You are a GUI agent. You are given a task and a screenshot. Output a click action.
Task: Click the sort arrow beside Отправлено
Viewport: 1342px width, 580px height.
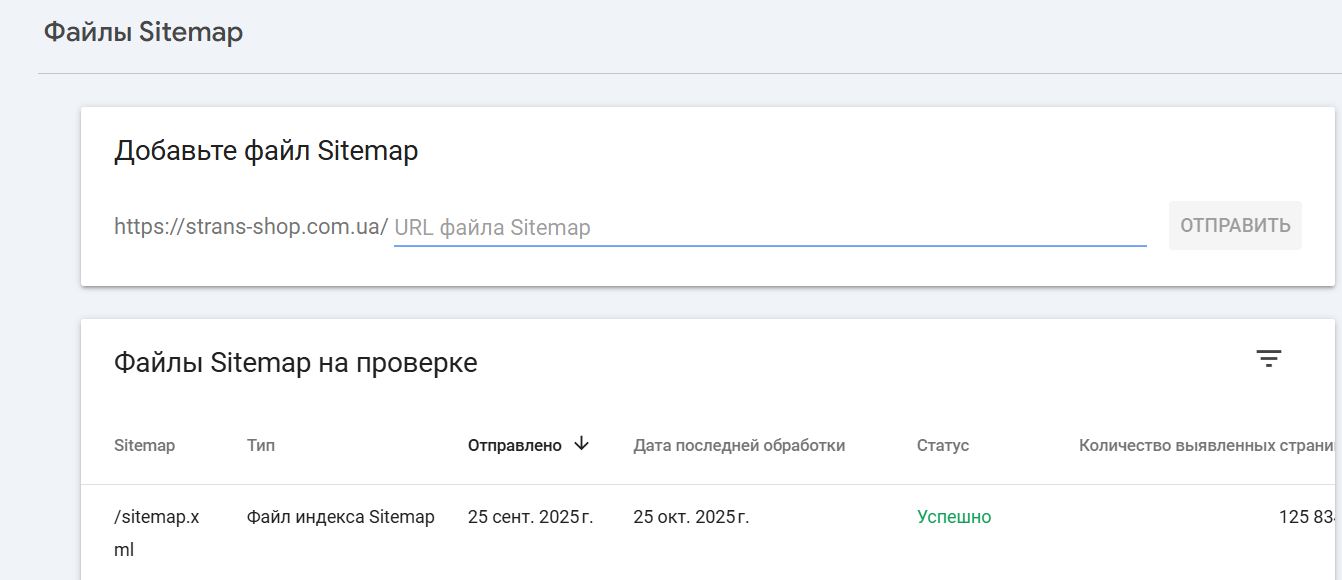point(582,444)
